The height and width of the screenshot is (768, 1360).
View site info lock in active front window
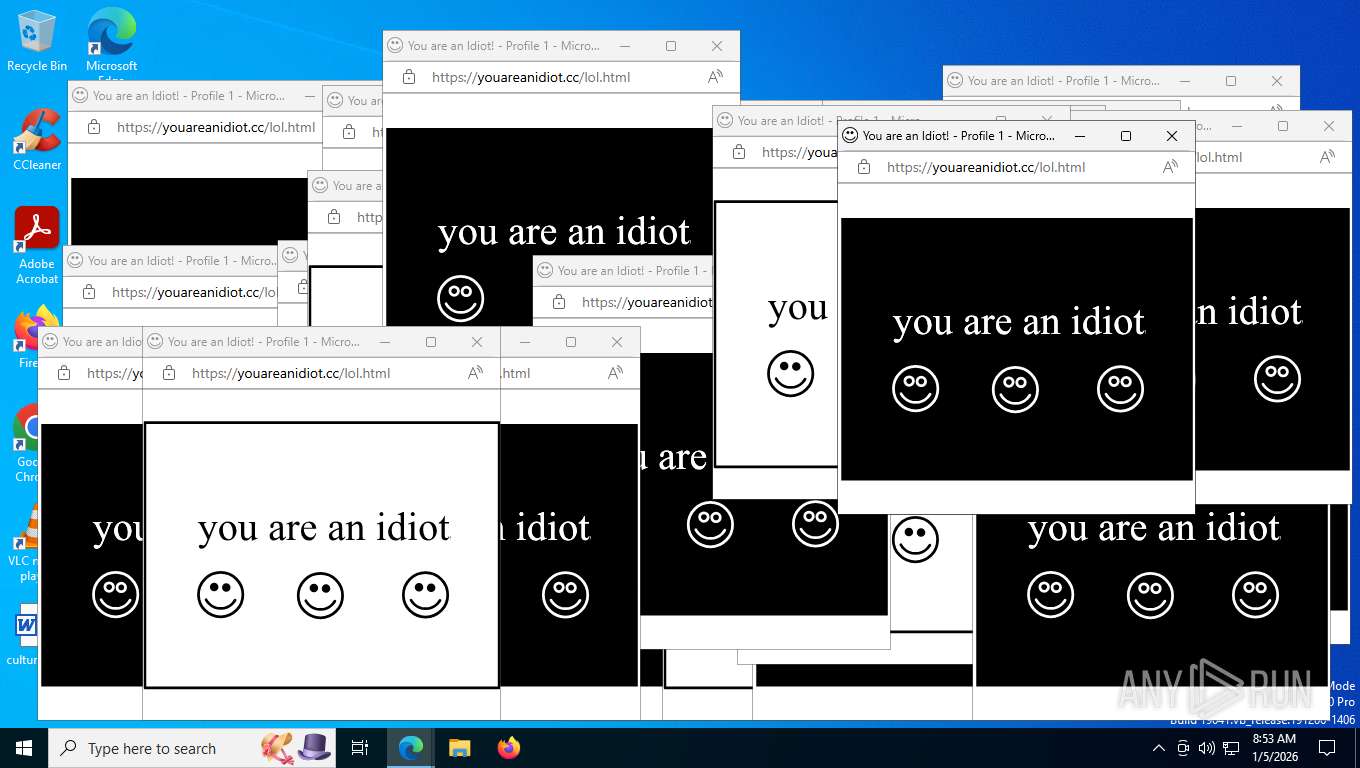[864, 167]
